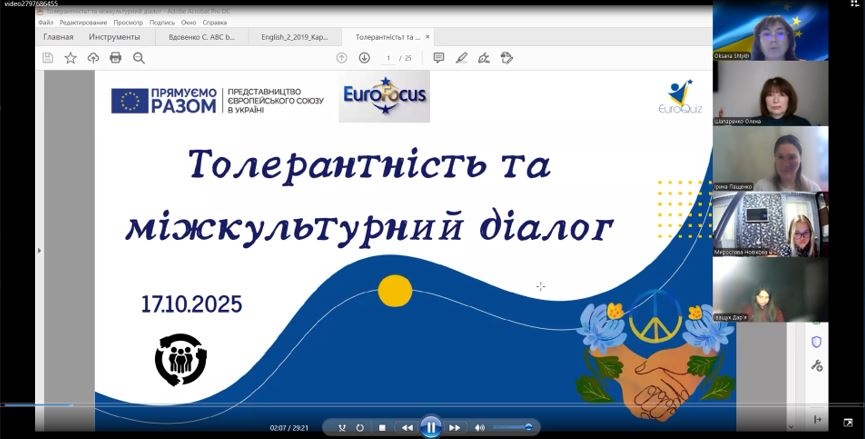Click the print icon in Acrobat
This screenshot has height=439, width=865.
(115, 58)
